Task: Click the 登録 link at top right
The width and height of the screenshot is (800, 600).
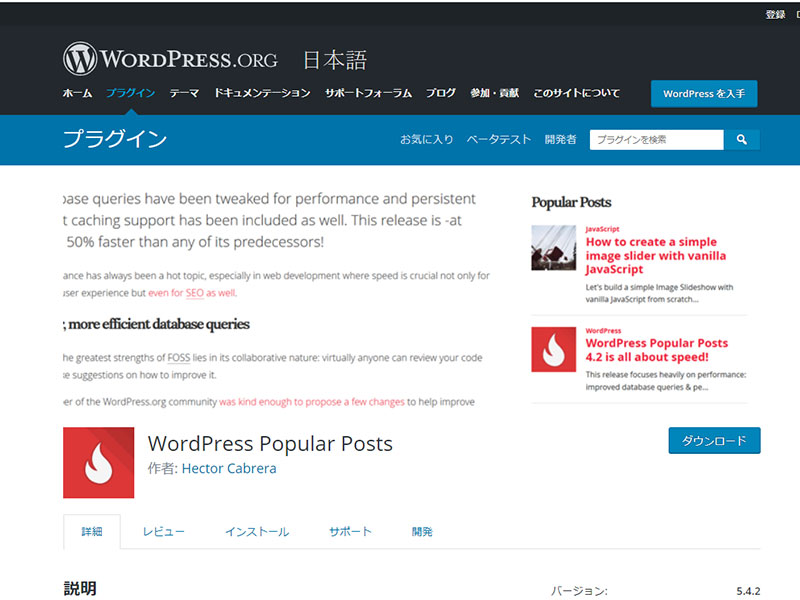Action: [x=775, y=14]
